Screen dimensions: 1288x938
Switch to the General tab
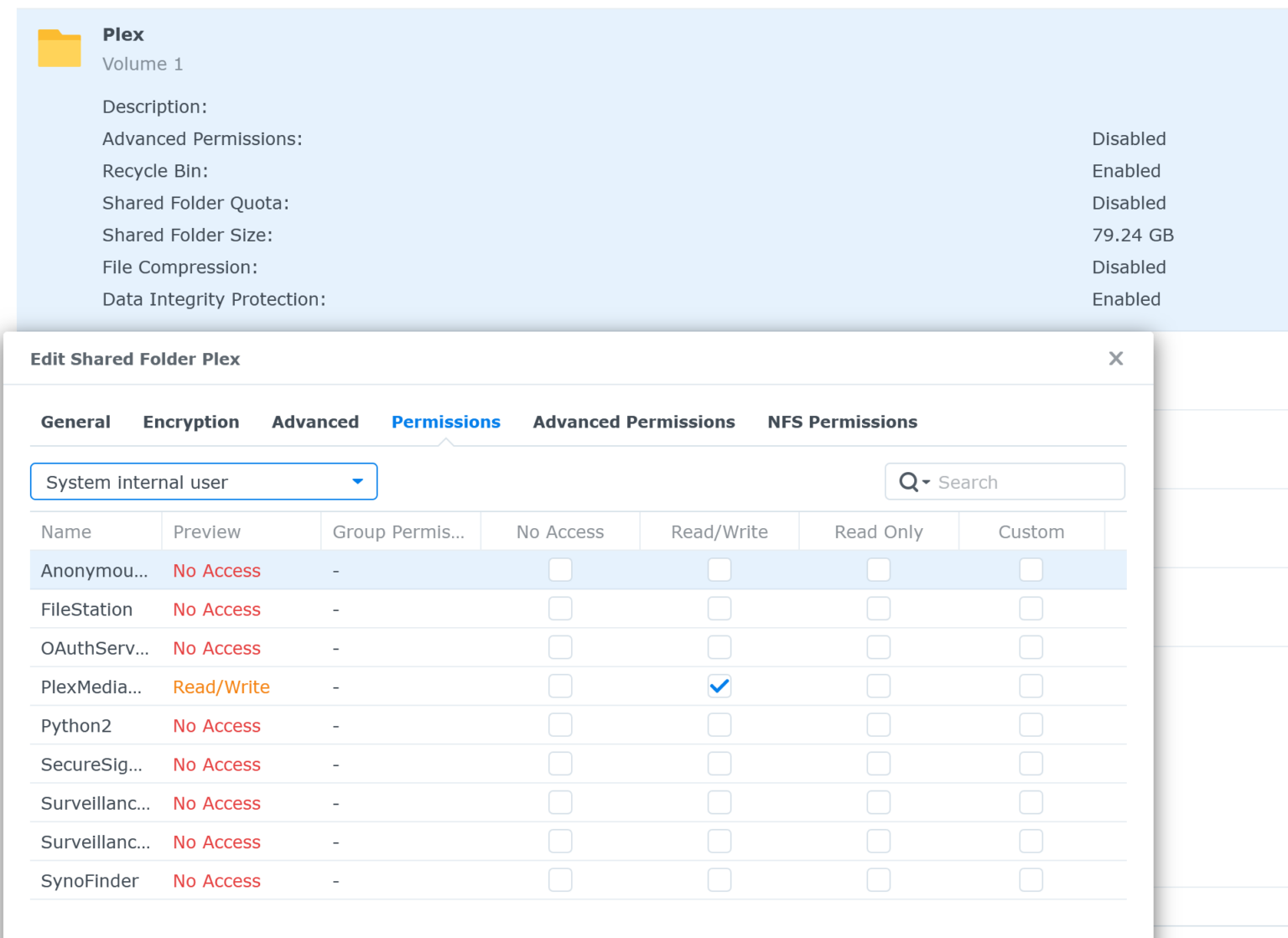(75, 422)
